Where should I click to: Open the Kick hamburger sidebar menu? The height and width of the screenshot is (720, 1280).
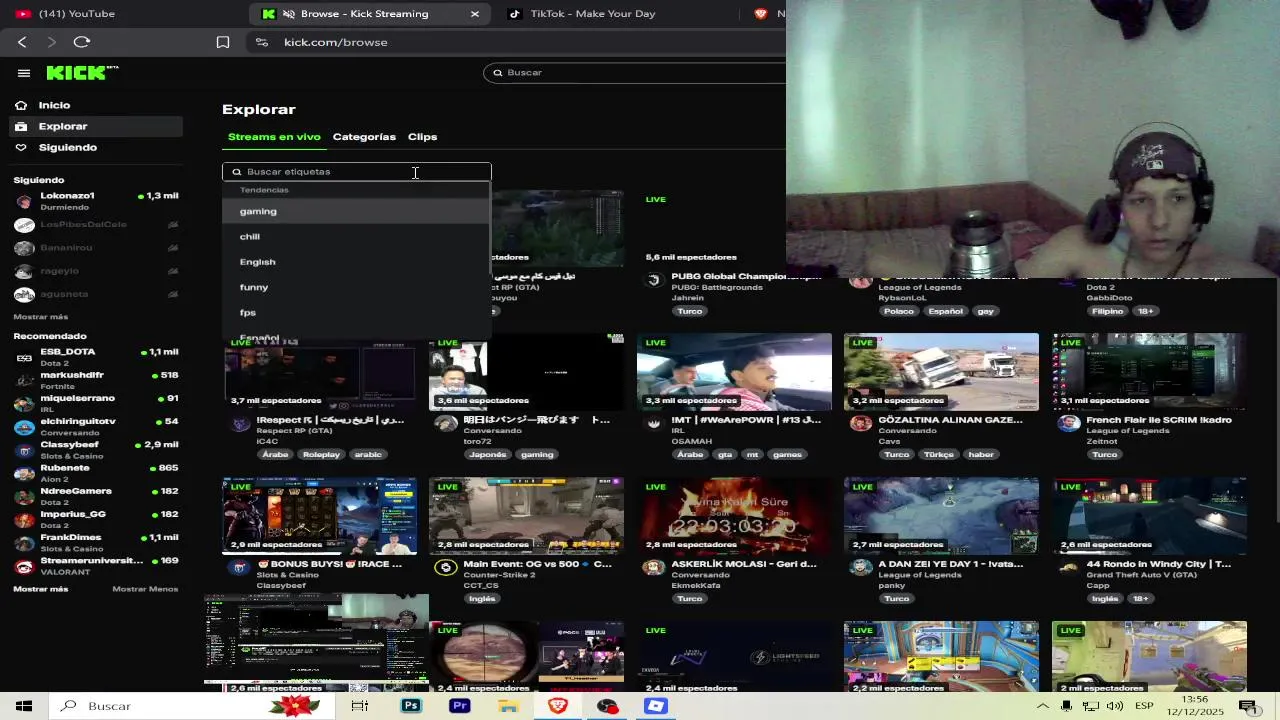click(x=24, y=73)
